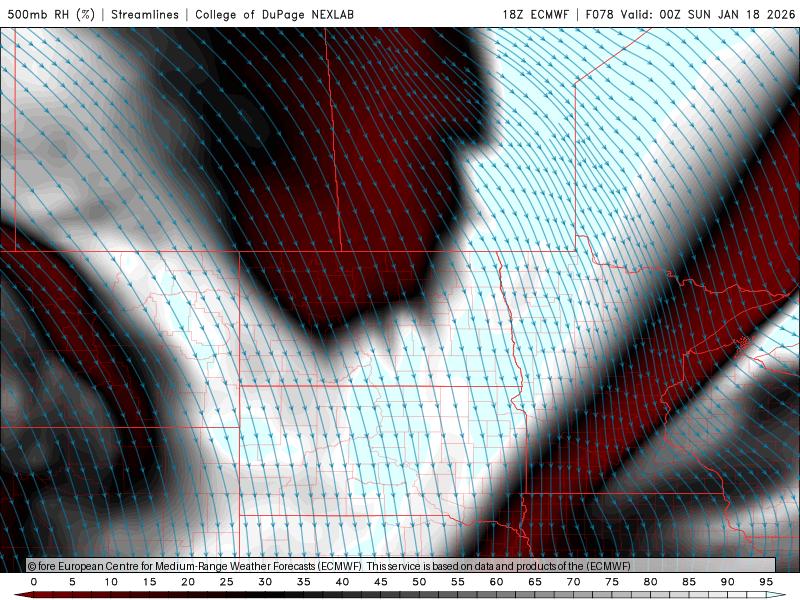The image size is (800, 600).
Task: Click the "55" label on the color scale
Action: coord(458,582)
